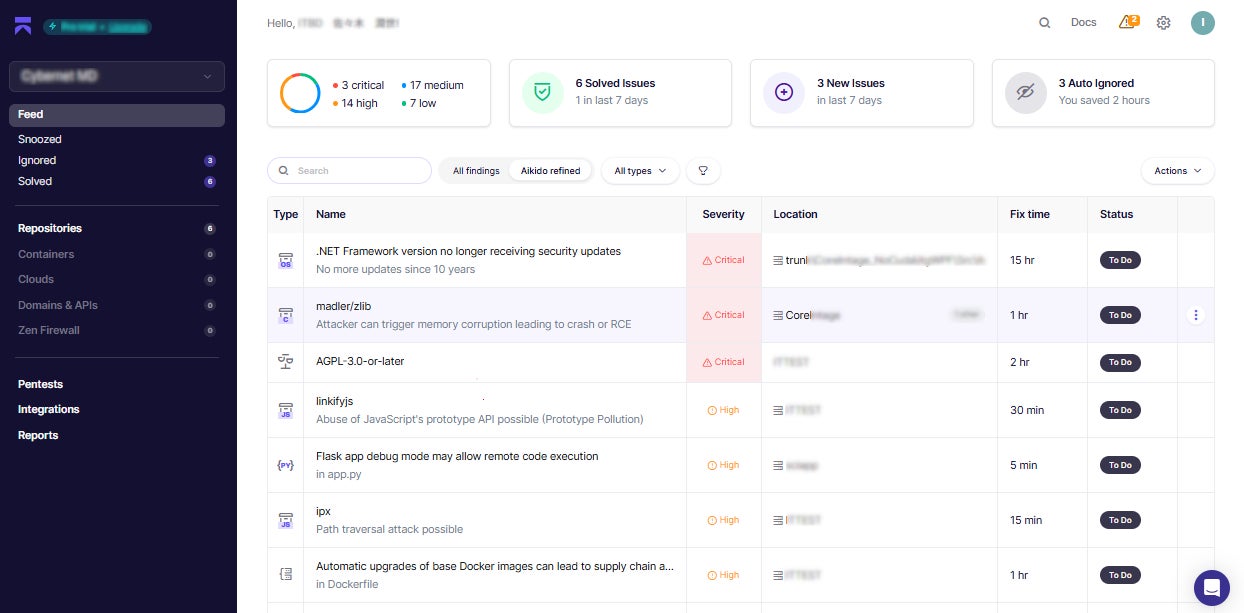Open the Docs link
This screenshot has height=613, width=1244.
pyautogui.click(x=1083, y=22)
